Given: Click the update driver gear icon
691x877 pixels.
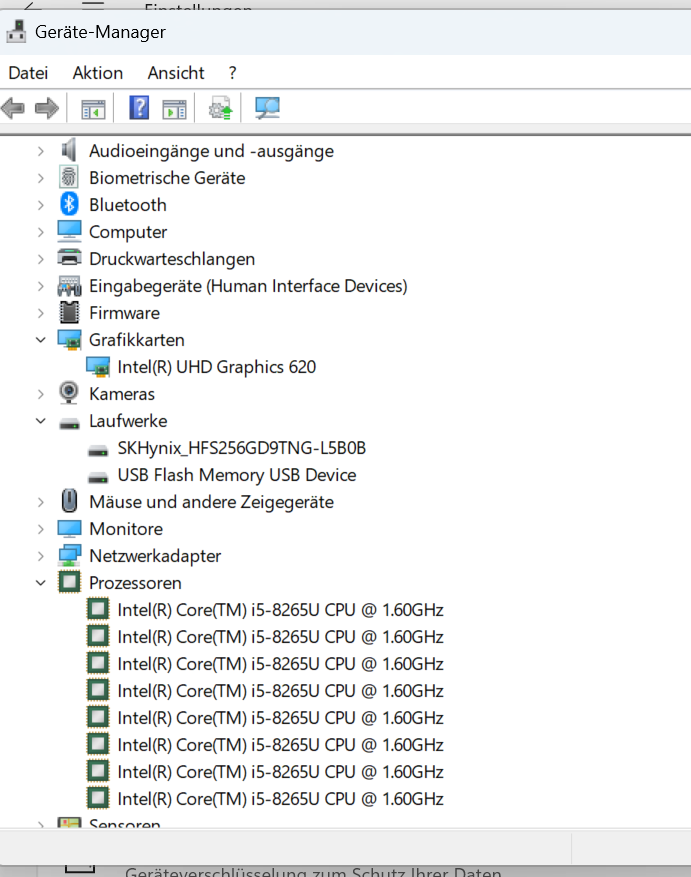Looking at the screenshot, I should pyautogui.click(x=220, y=108).
